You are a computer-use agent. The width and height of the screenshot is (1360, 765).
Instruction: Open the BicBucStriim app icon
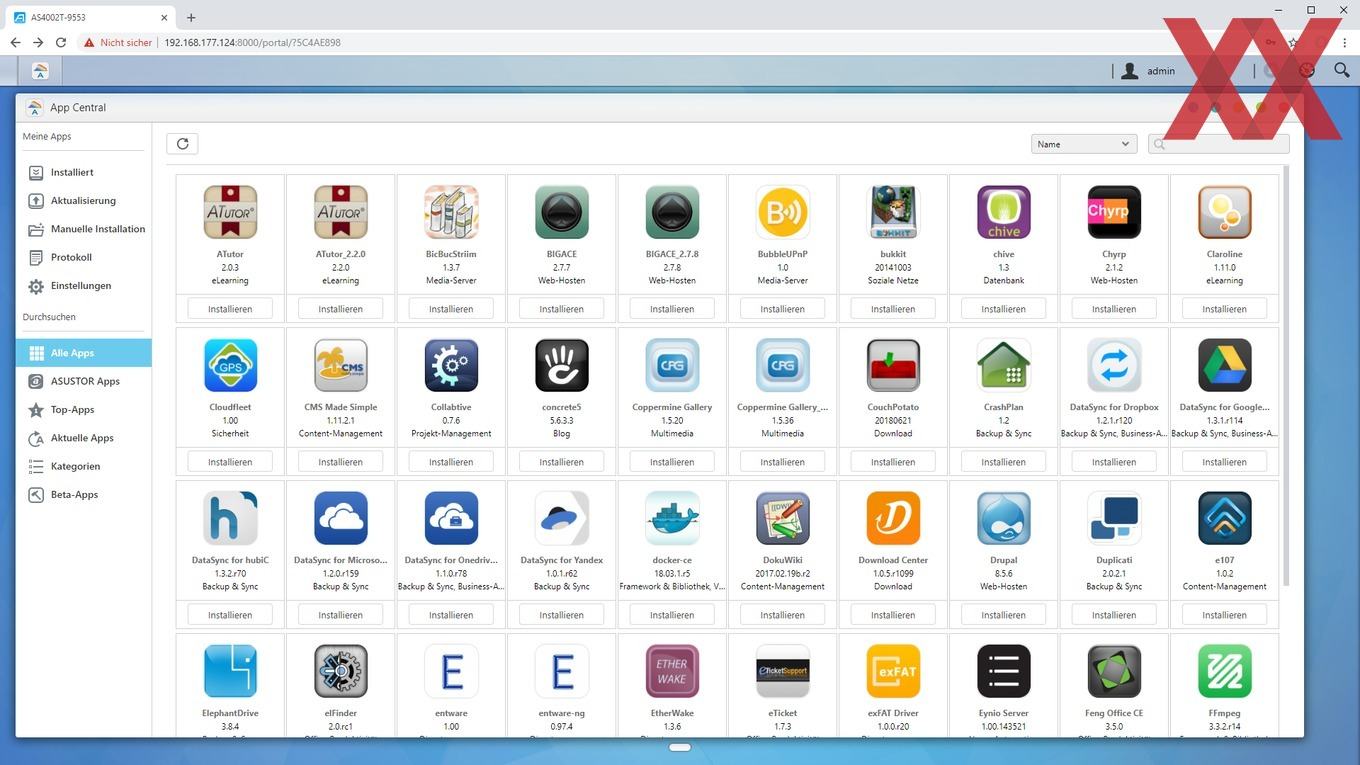pyautogui.click(x=451, y=212)
